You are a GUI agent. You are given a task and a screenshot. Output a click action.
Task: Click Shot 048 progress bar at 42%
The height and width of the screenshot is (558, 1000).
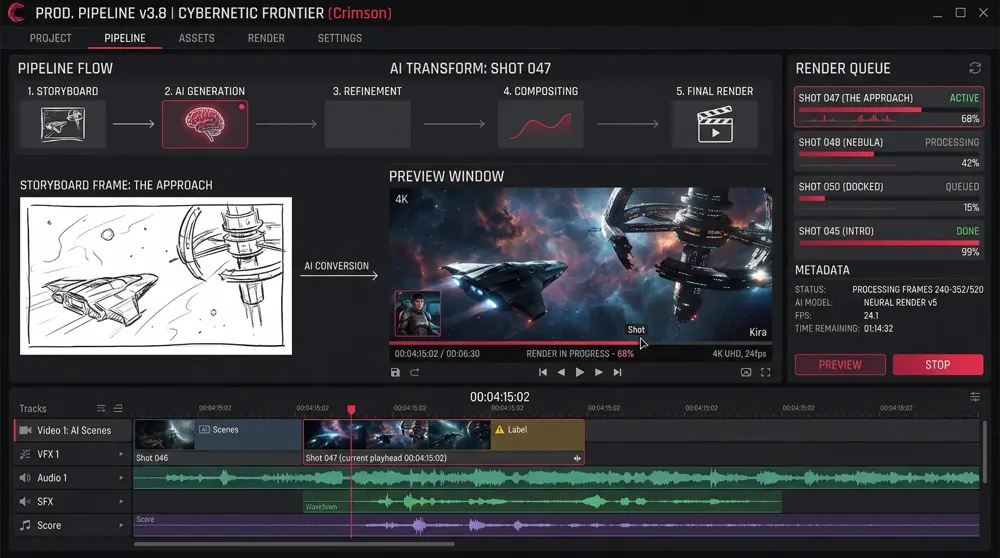(x=888, y=154)
